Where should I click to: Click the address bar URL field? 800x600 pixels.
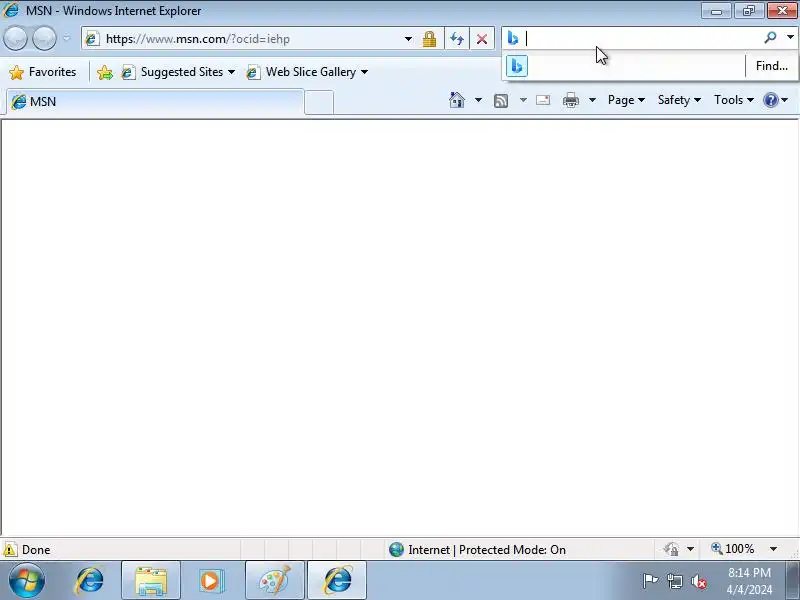(245, 39)
